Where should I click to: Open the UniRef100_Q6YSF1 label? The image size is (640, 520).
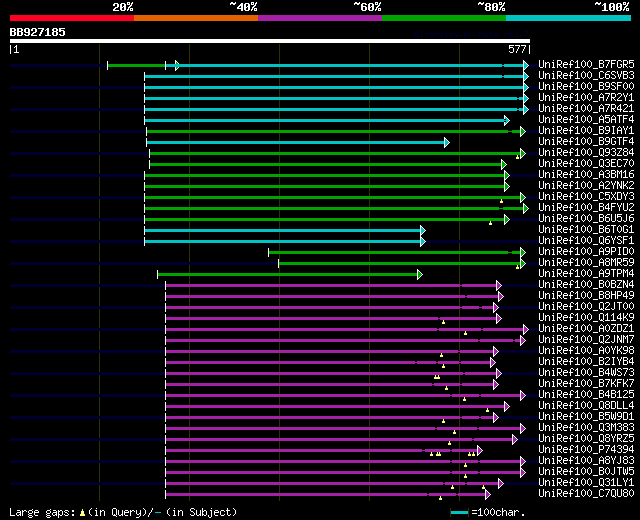click(x=586, y=241)
